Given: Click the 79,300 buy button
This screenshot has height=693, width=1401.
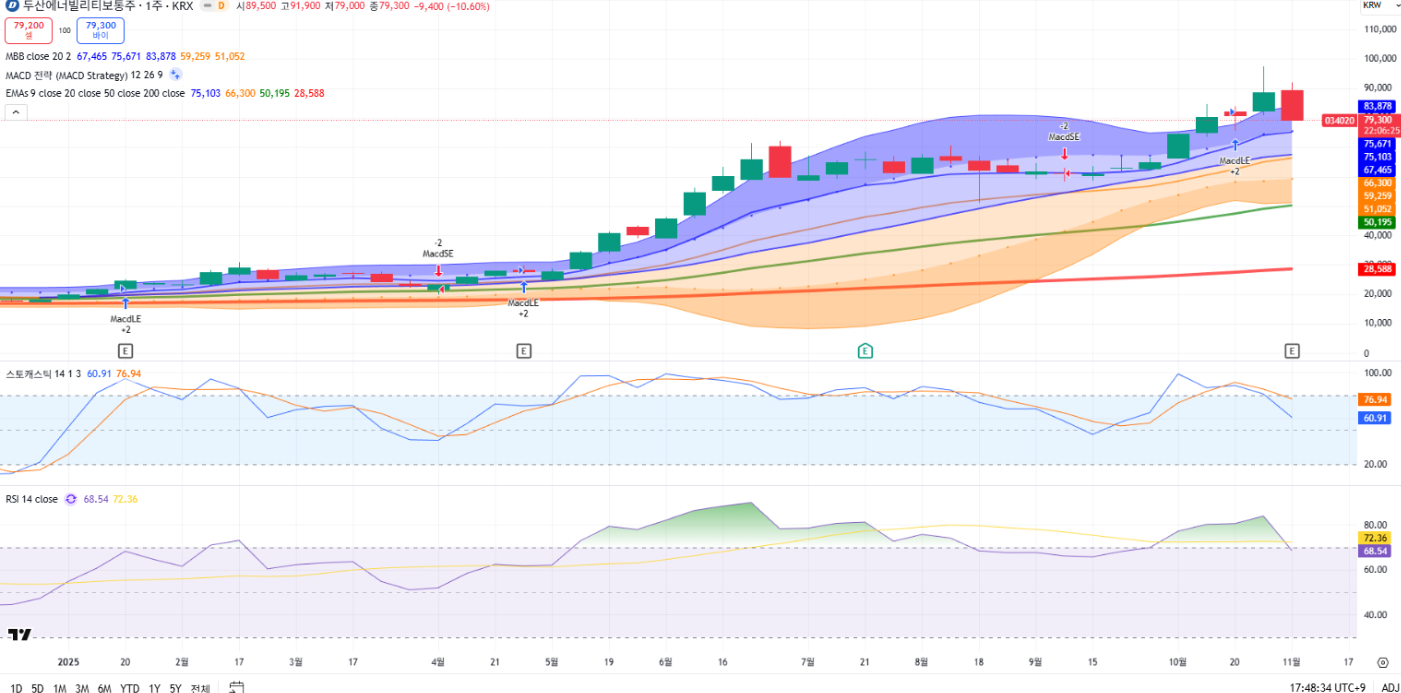Looking at the screenshot, I should (x=100, y=30).
